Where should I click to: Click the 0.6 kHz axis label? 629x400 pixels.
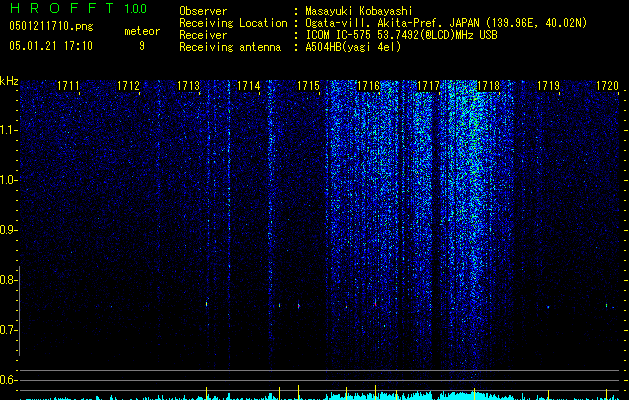coord(8,380)
